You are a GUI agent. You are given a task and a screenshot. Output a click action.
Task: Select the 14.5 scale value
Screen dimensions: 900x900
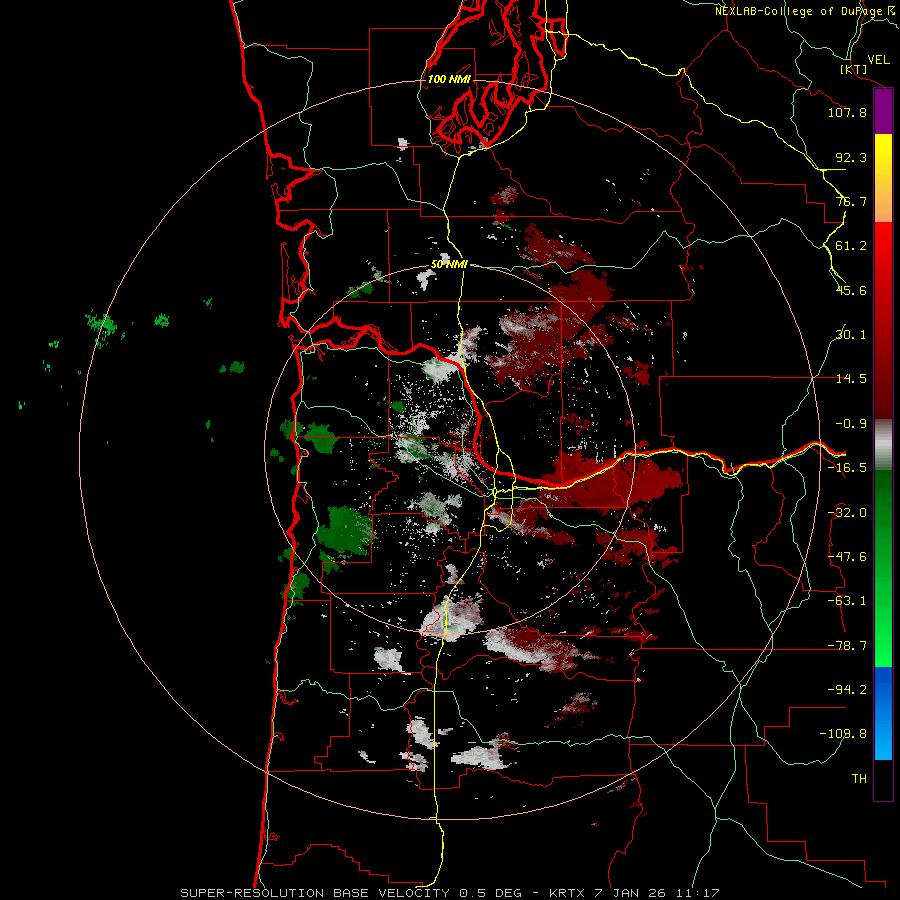point(851,379)
